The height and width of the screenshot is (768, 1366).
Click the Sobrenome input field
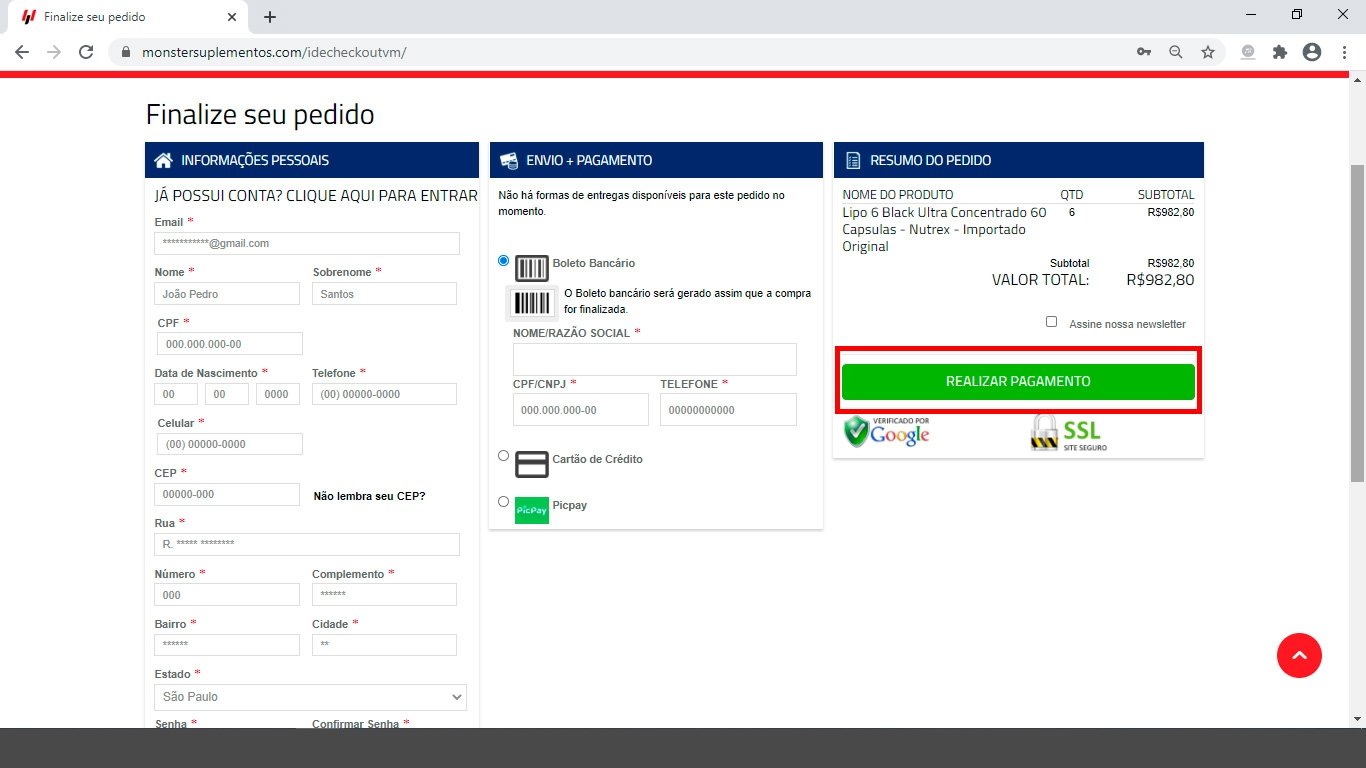(384, 294)
